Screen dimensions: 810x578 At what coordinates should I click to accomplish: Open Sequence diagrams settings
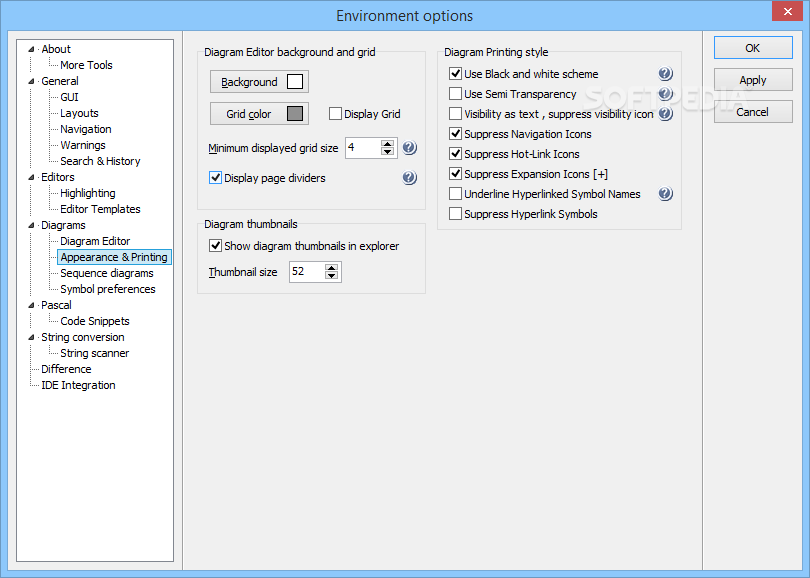(x=107, y=273)
